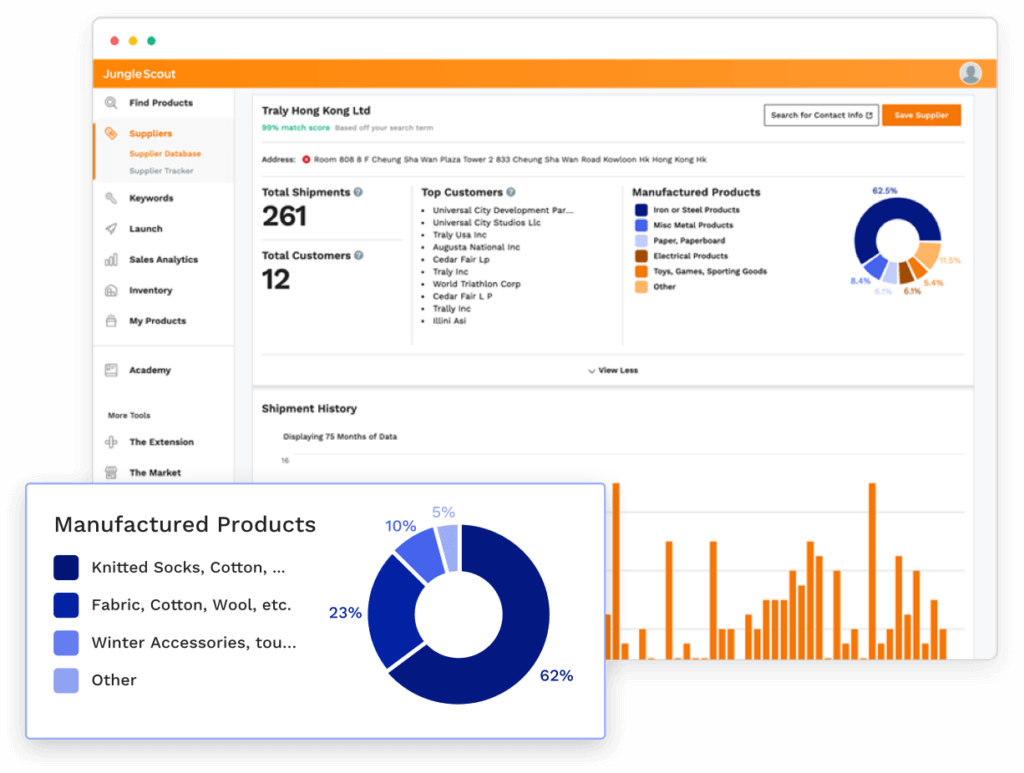Click The Extension puzzle icon
This screenshot has width=1024, height=773.
point(111,442)
